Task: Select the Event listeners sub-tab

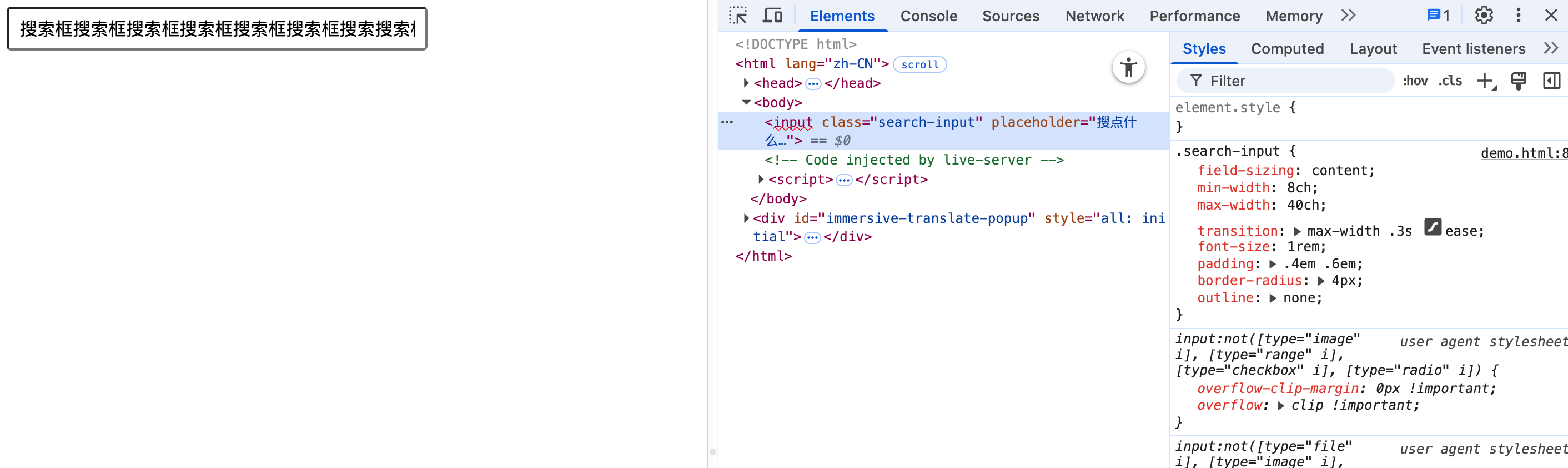Action: tap(1473, 49)
